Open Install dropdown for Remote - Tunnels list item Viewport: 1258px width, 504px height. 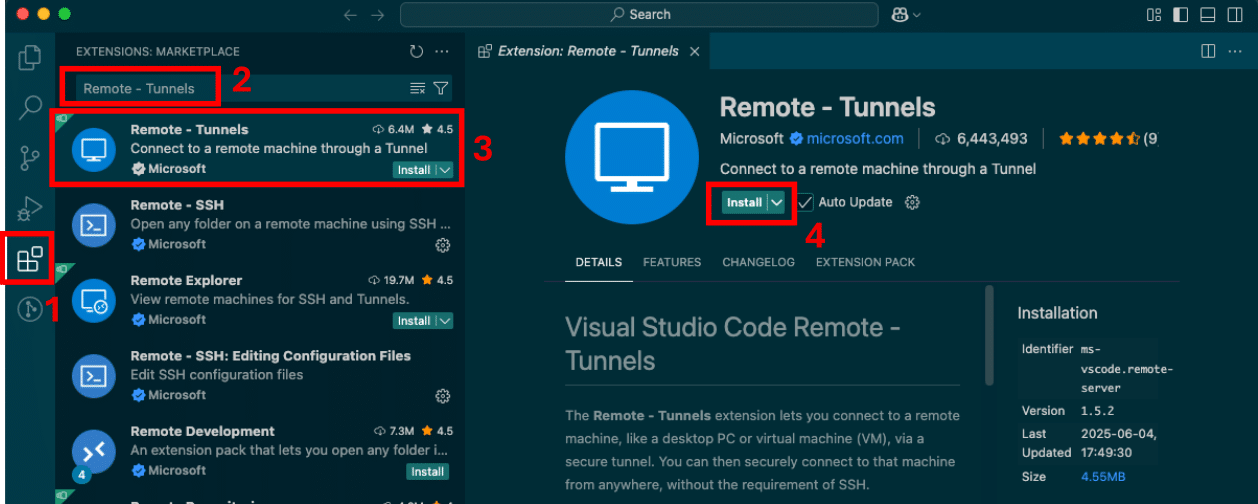(445, 170)
